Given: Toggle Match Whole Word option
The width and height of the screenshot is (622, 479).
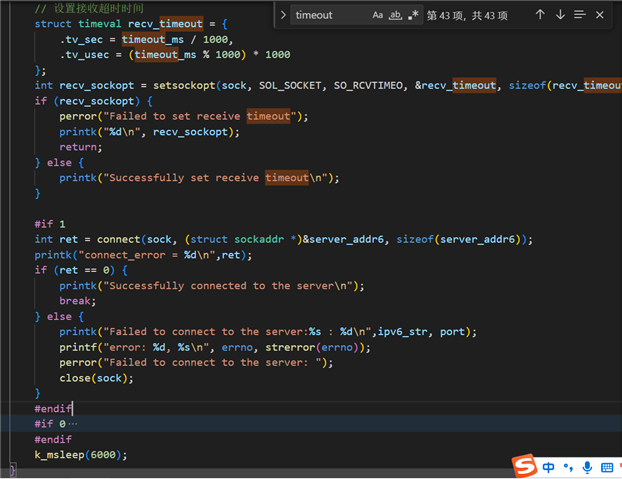Looking at the screenshot, I should [x=395, y=15].
